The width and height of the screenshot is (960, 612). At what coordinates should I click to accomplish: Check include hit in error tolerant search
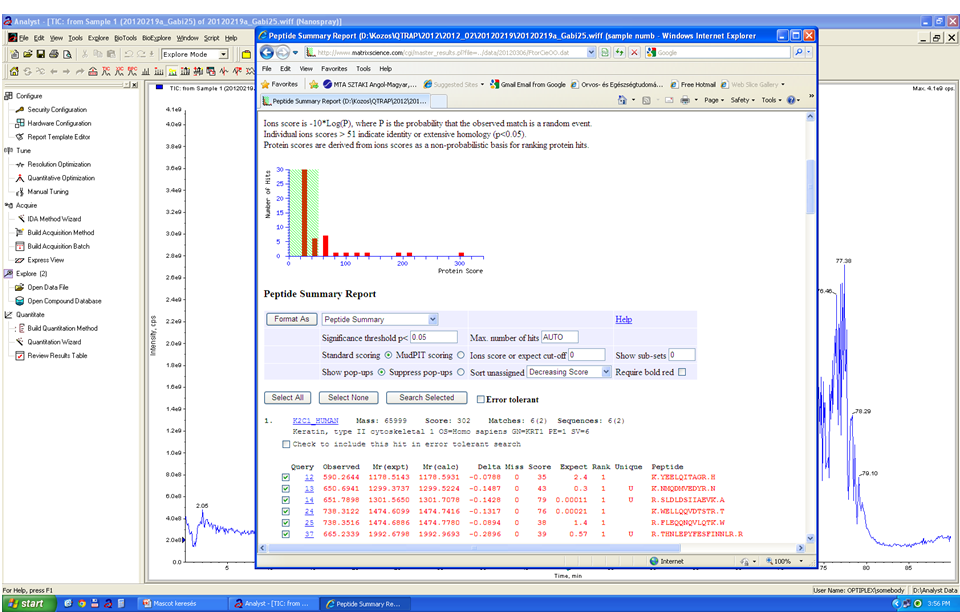click(286, 444)
